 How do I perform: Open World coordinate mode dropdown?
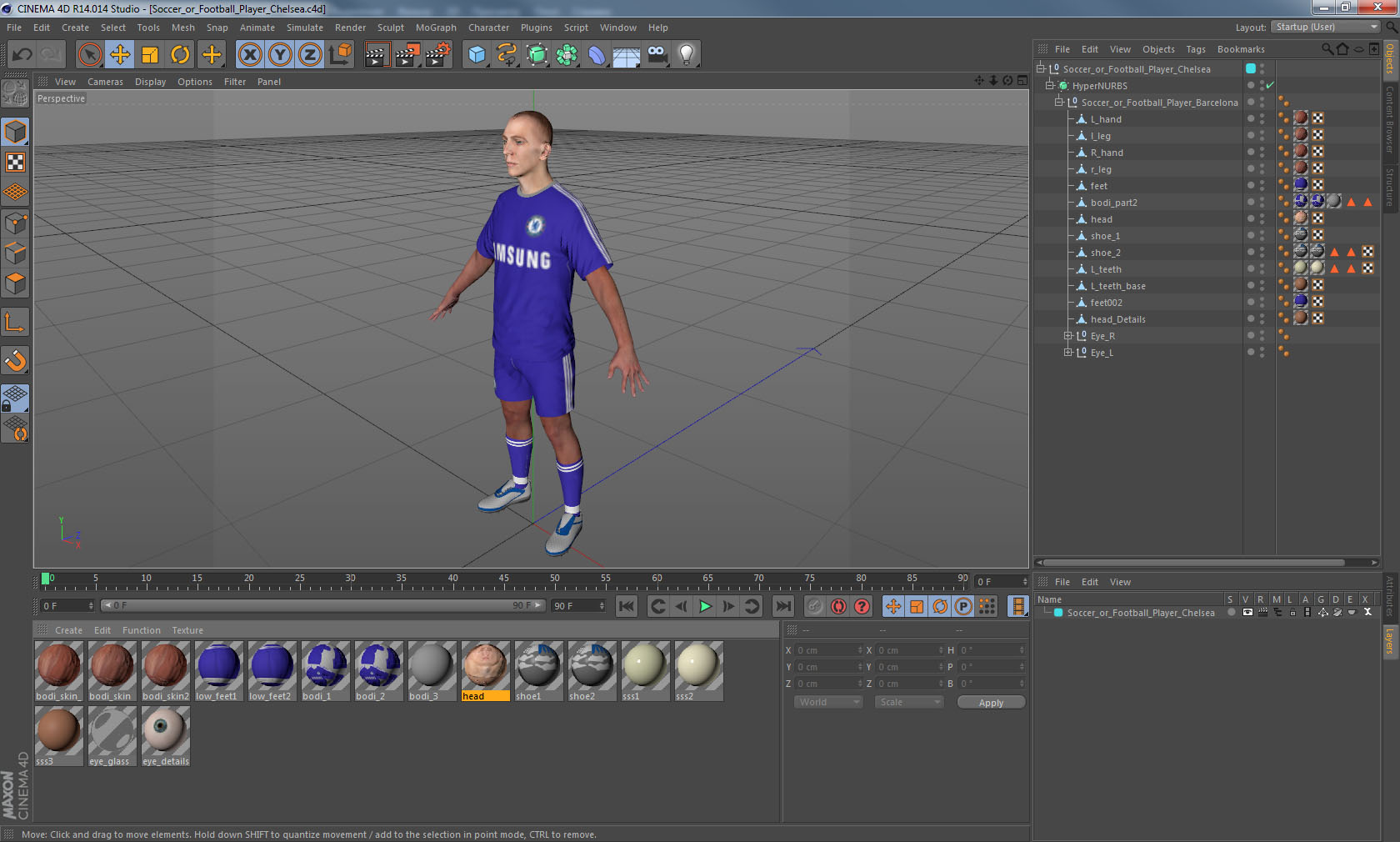pyautogui.click(x=827, y=702)
